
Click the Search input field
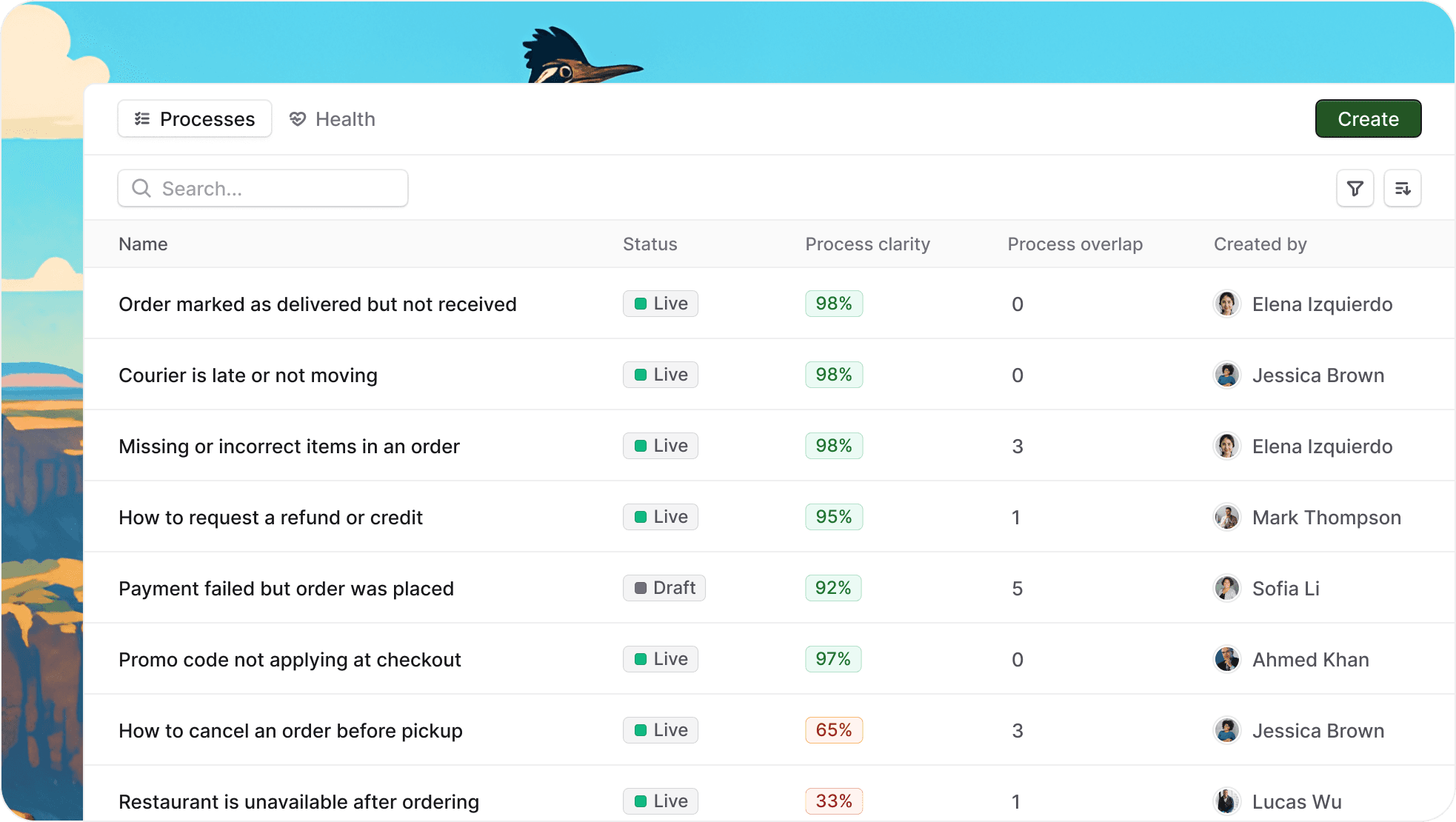coord(281,189)
